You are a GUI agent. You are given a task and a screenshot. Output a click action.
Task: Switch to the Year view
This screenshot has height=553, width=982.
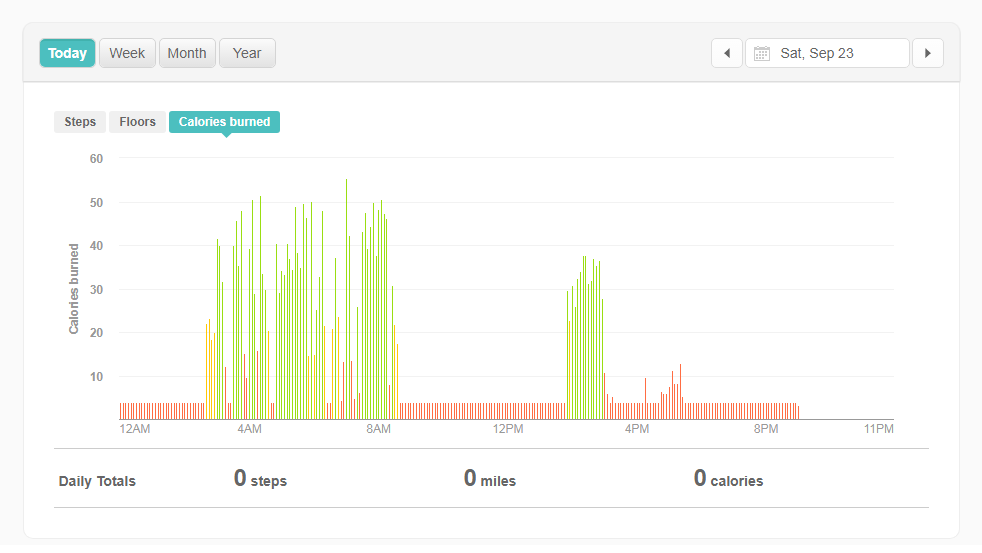click(247, 53)
